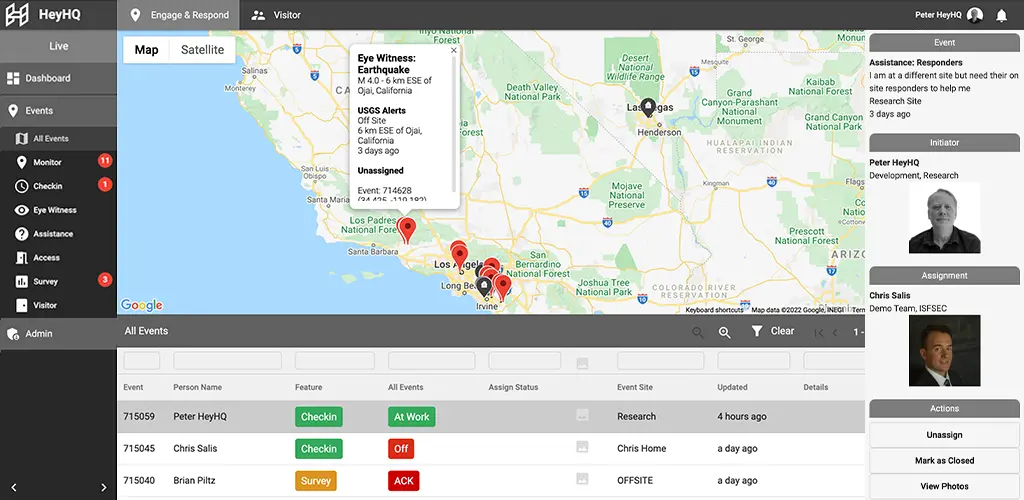Screen dimensions: 1024x500
Task: Switch map to Satellite view
Action: pyautogui.click(x=202, y=50)
